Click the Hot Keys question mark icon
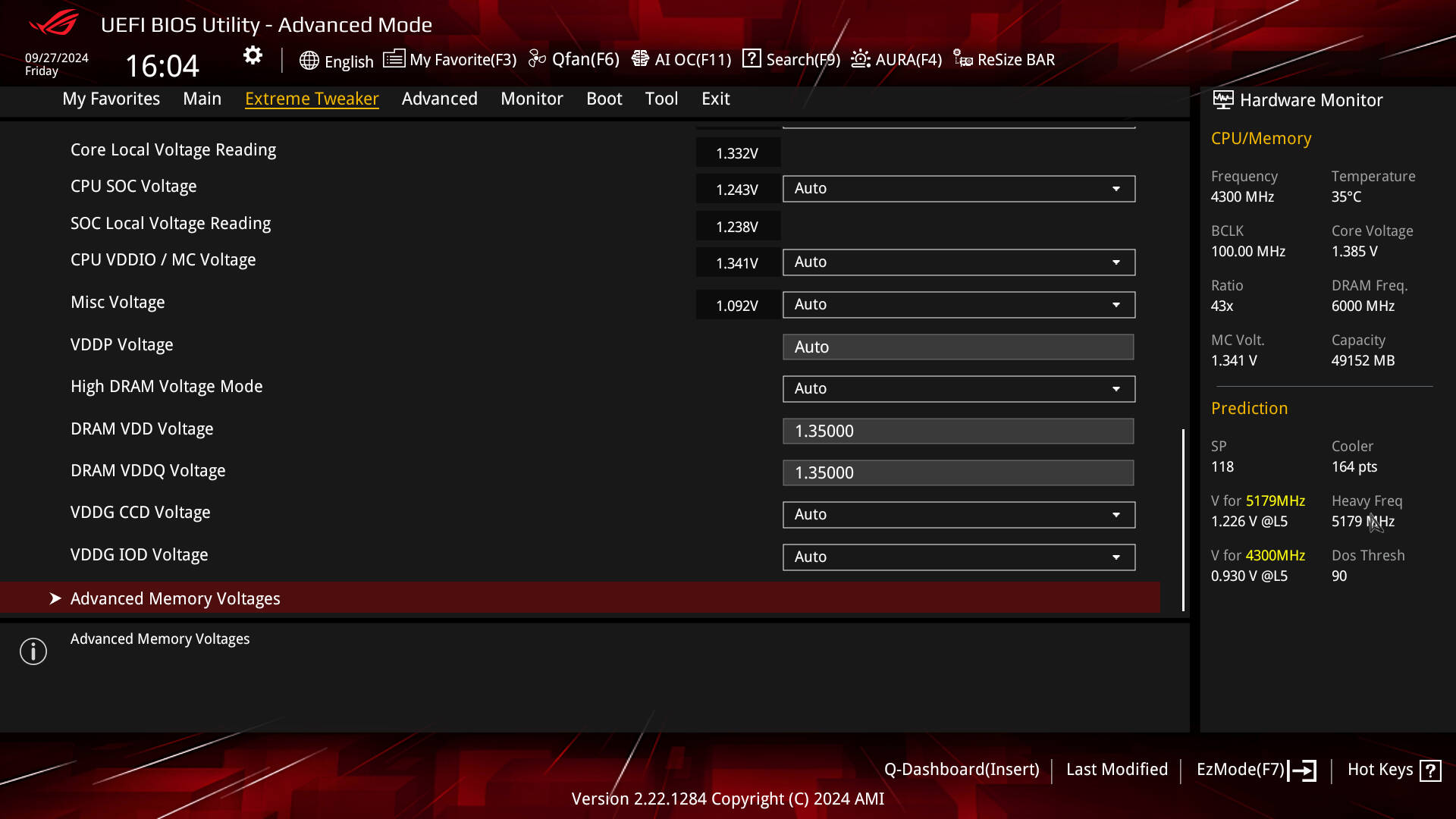Screen dimensions: 1456x819 coord(1430,770)
